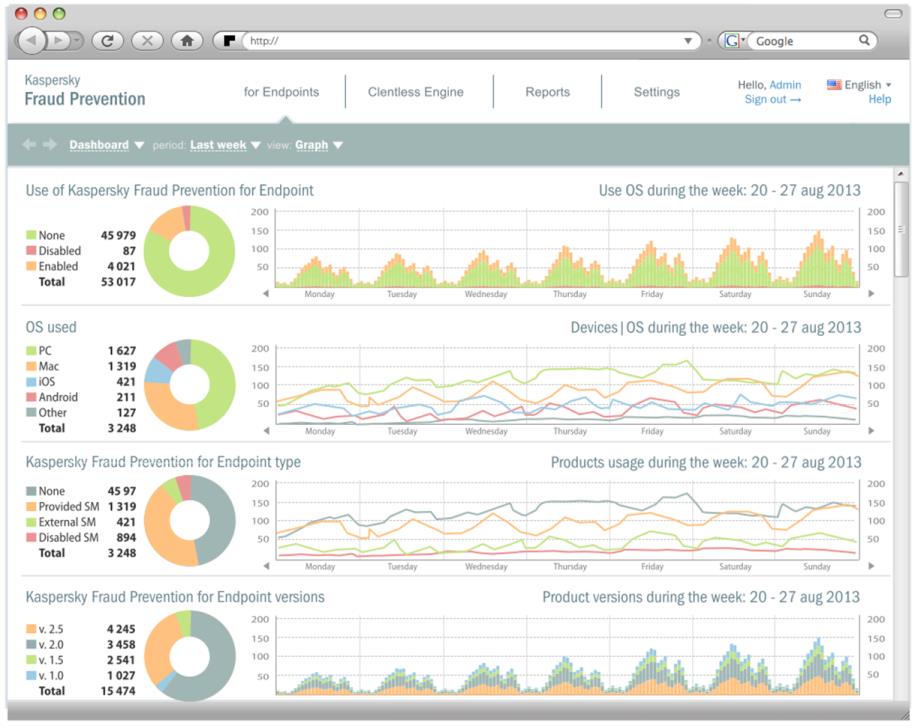Viewport: 915px width, 728px height.
Task: Click "Kaspersky Fraud Prevention for Endpoint versions" heading
Action: pyautogui.click(x=175, y=597)
